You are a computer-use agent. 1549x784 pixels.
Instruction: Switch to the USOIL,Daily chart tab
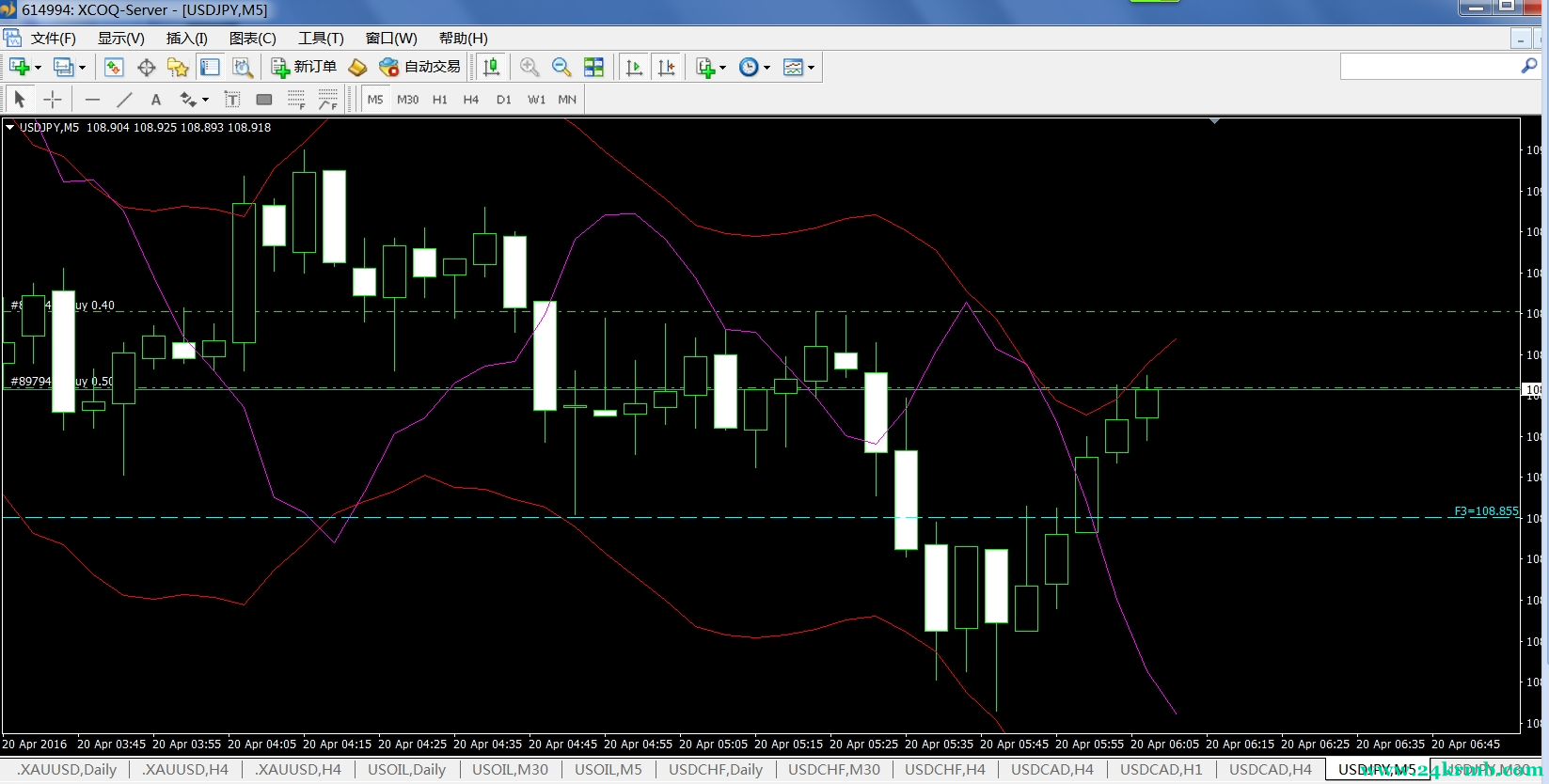point(406,769)
